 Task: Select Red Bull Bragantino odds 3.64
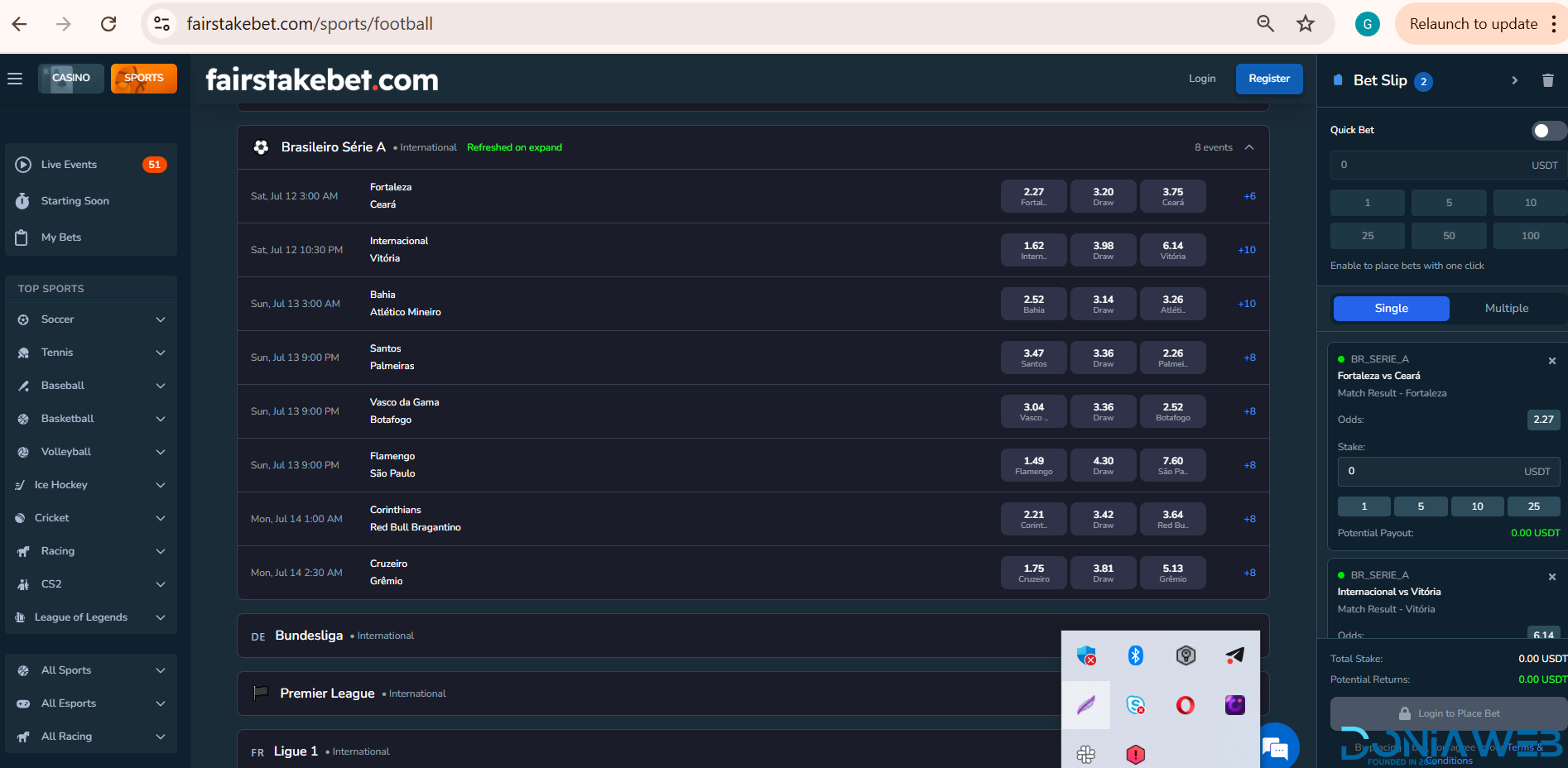1172,519
